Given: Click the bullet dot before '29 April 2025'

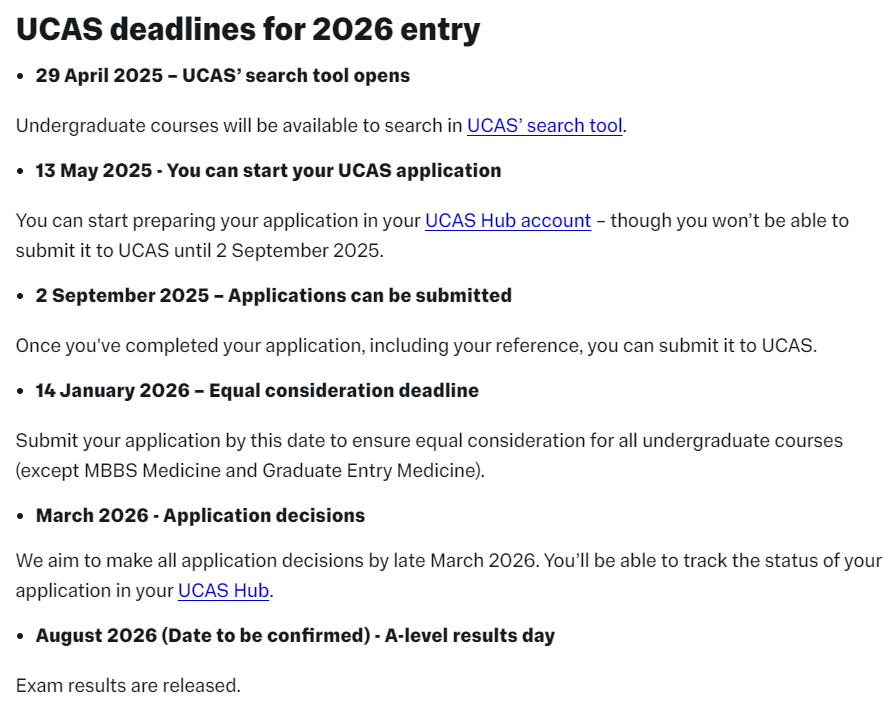Looking at the screenshot, I should pyautogui.click(x=20, y=76).
